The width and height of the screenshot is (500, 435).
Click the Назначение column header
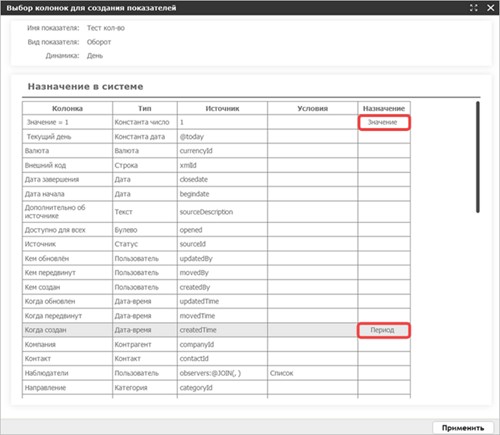click(x=384, y=108)
